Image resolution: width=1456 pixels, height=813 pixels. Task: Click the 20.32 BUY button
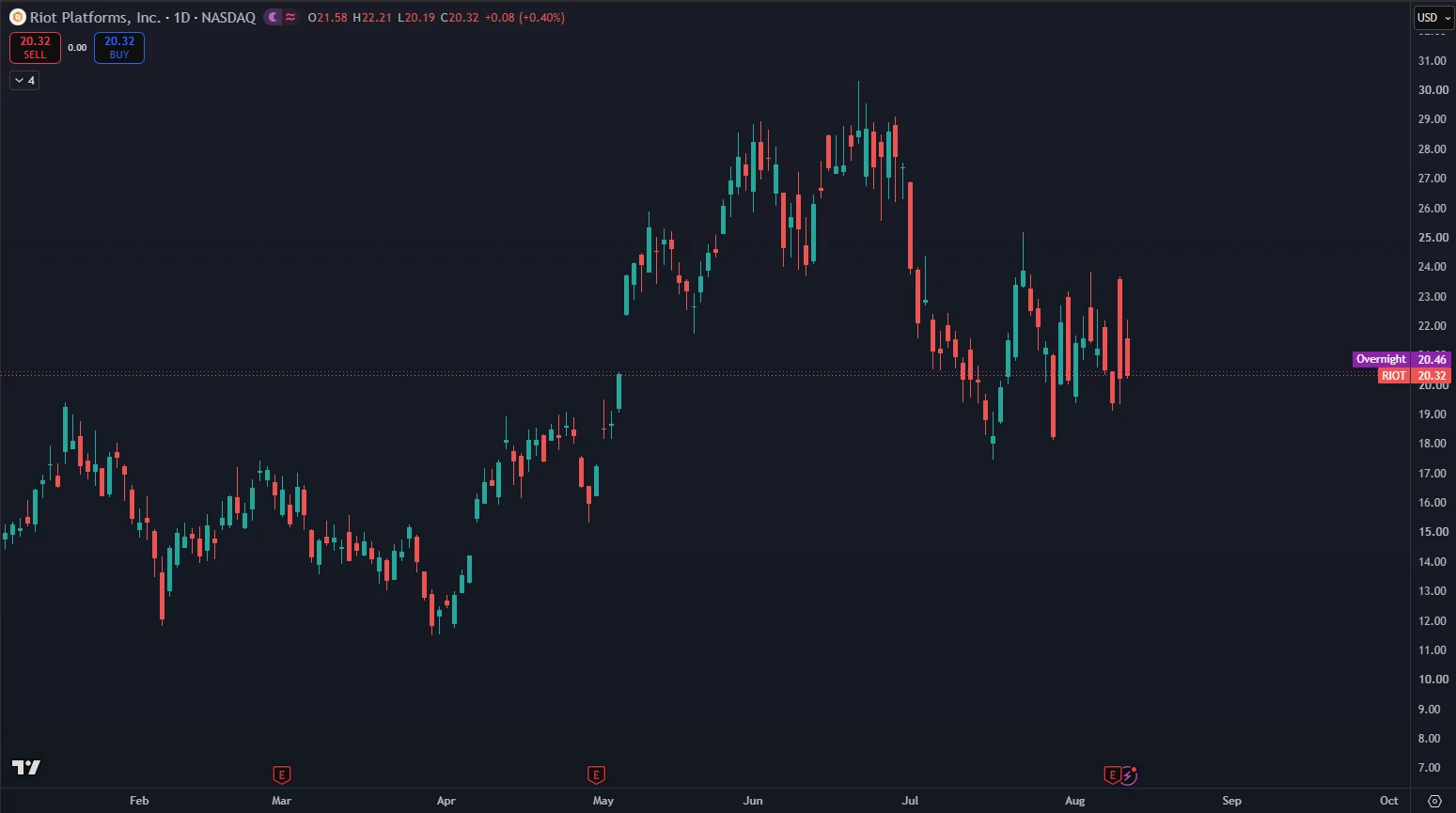[119, 47]
